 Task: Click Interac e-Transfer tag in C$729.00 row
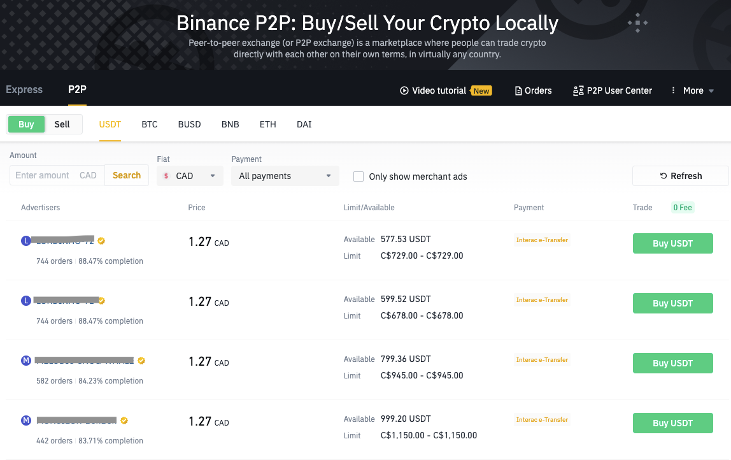coord(542,240)
